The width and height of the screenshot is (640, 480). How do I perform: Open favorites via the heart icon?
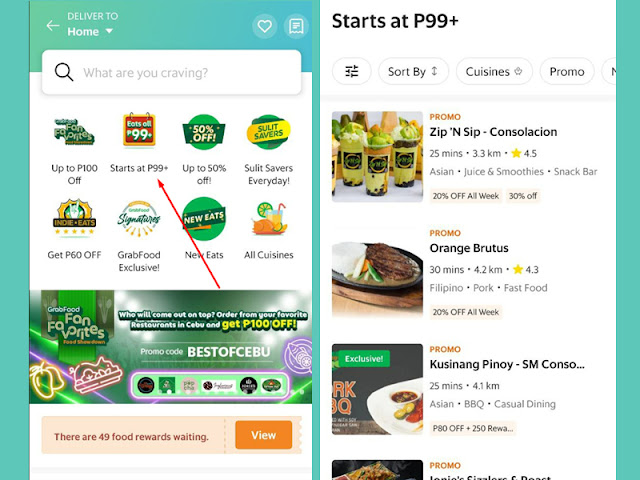tap(264, 27)
